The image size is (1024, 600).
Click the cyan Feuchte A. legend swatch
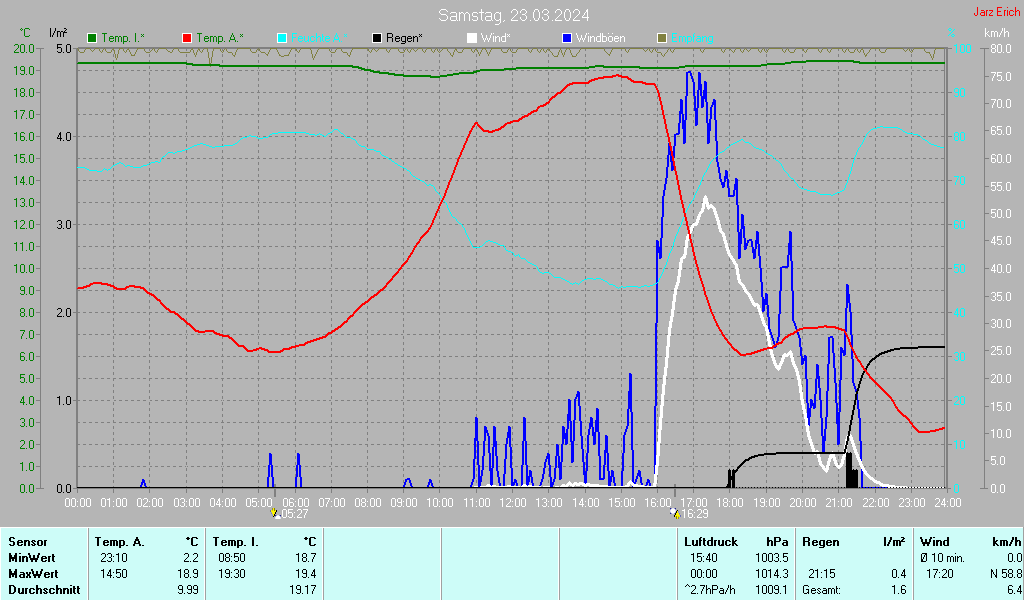coord(282,39)
